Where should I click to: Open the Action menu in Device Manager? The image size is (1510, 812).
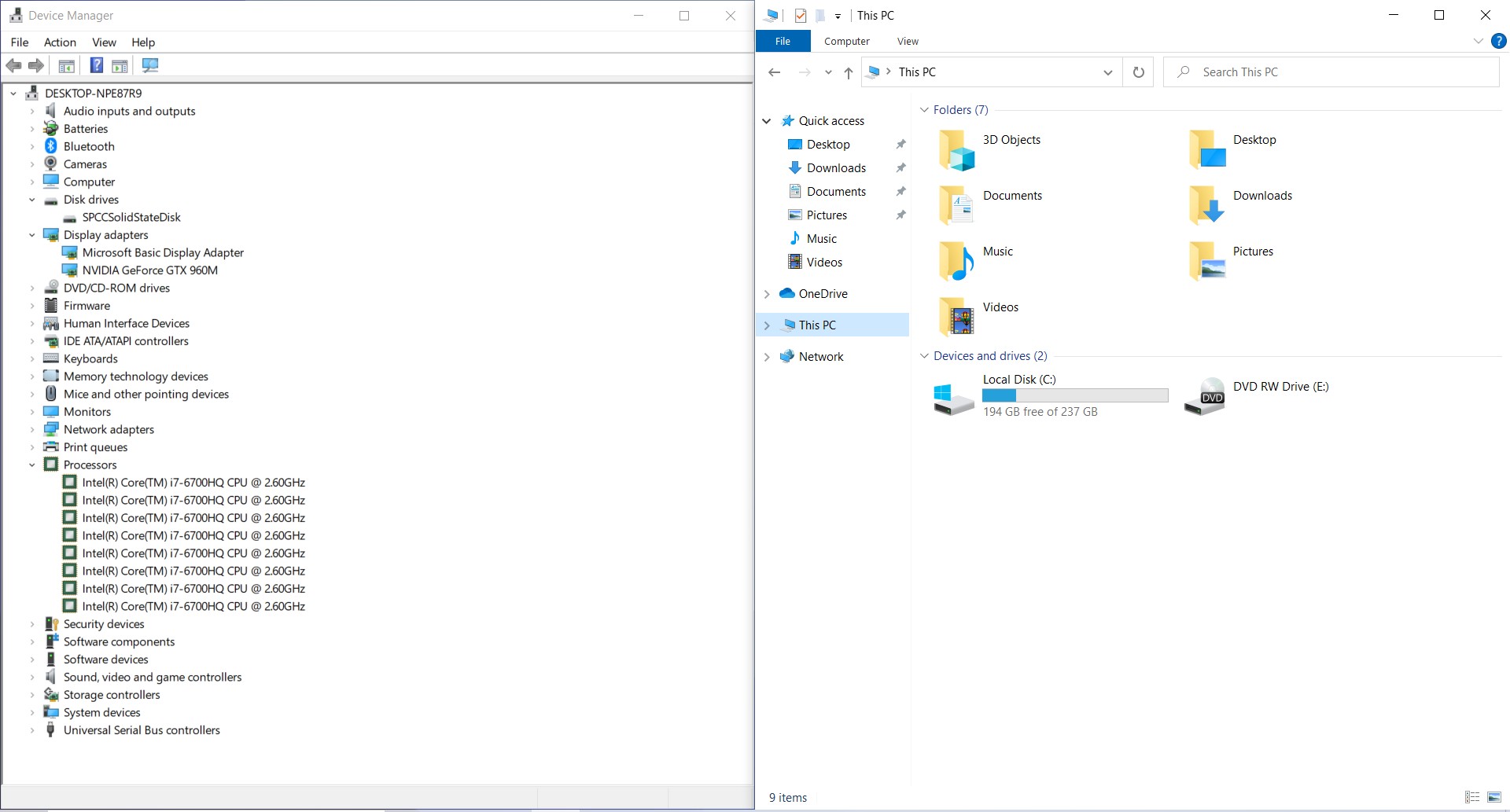60,42
